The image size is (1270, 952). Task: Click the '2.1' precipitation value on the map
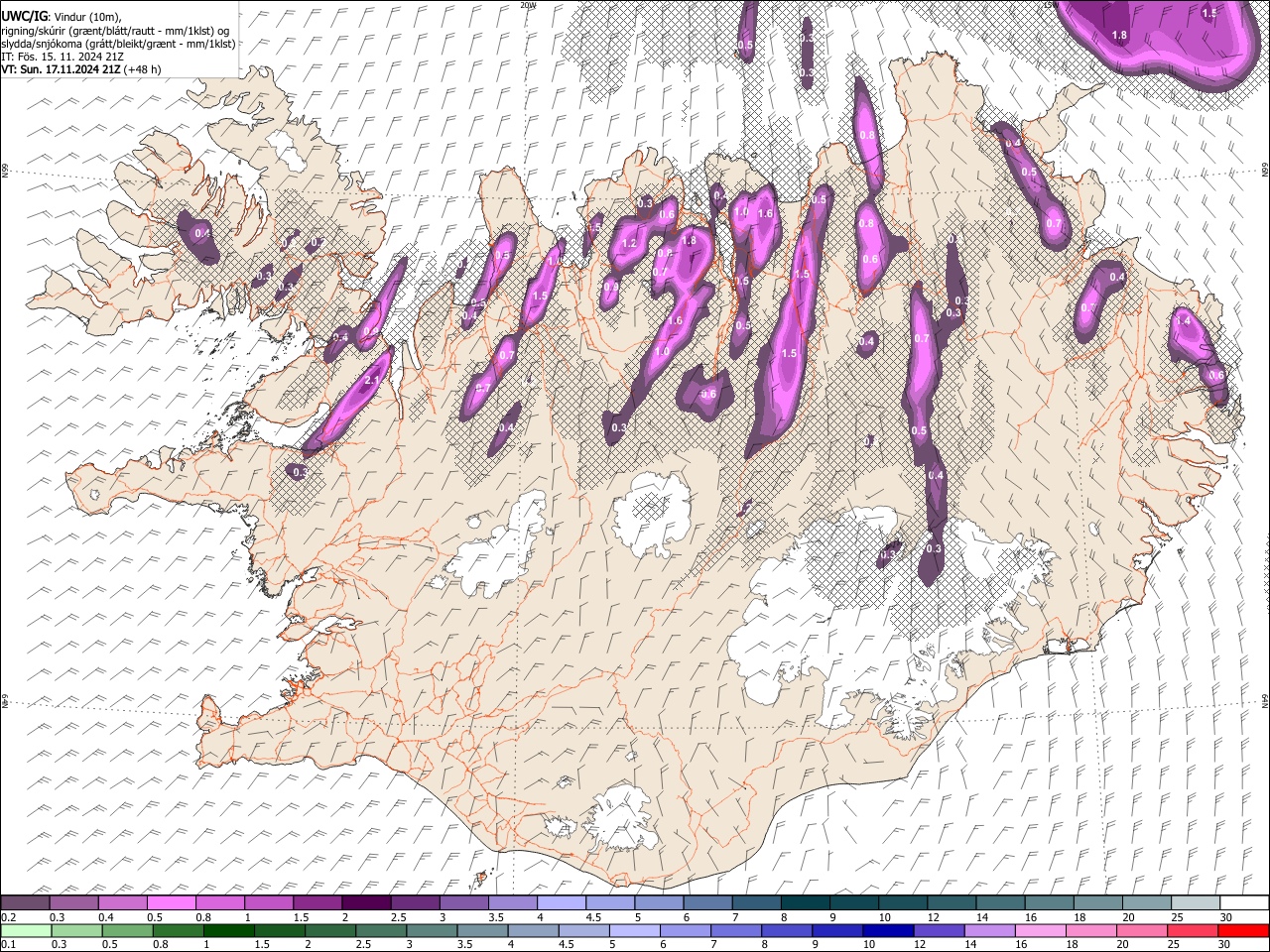(373, 381)
